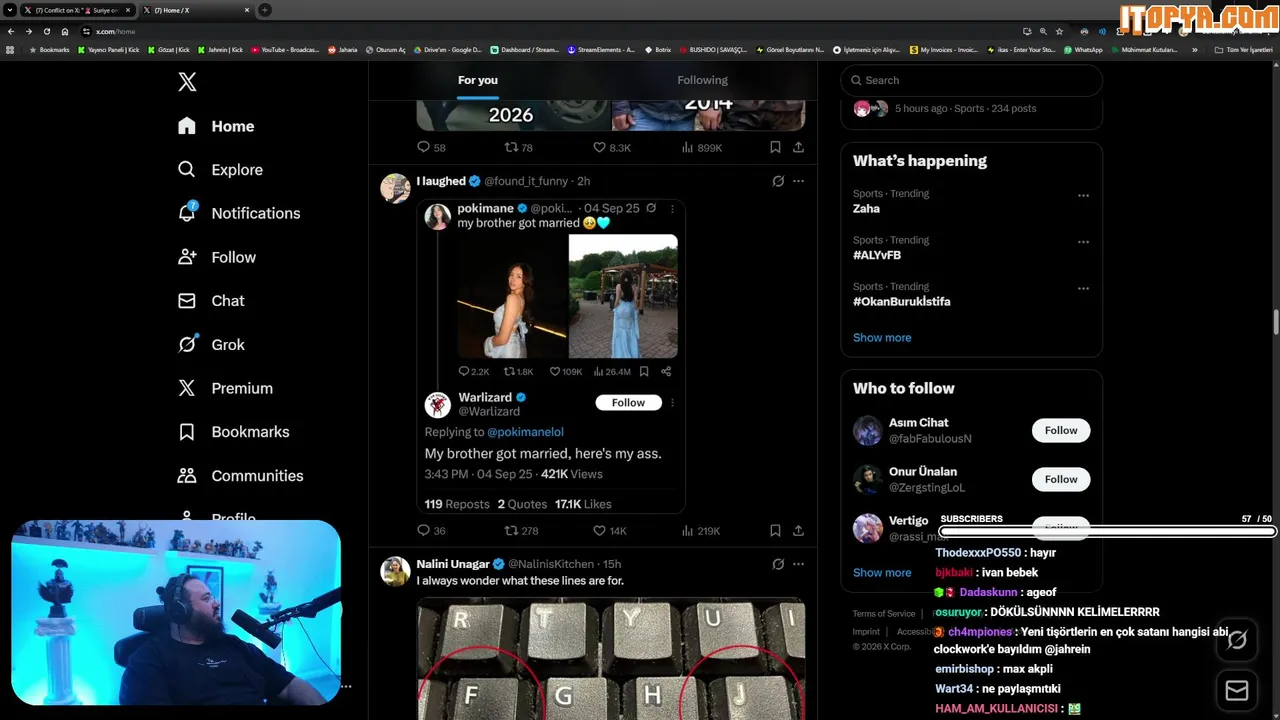The height and width of the screenshot is (720, 1280).
Task: Open the keyboard photo in Nalini's post
Action: [611, 658]
